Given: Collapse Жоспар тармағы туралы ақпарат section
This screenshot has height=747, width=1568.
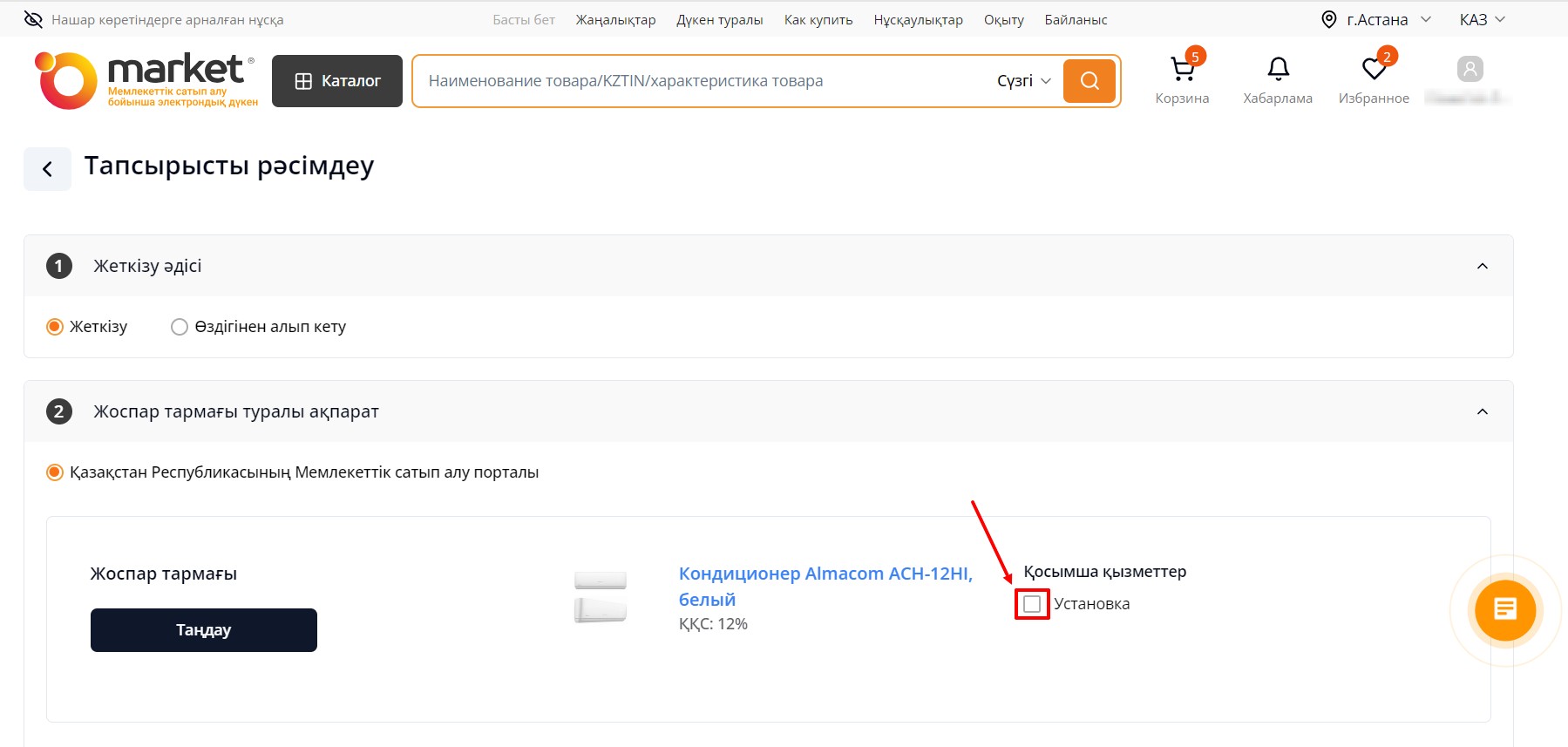Looking at the screenshot, I should [1482, 411].
